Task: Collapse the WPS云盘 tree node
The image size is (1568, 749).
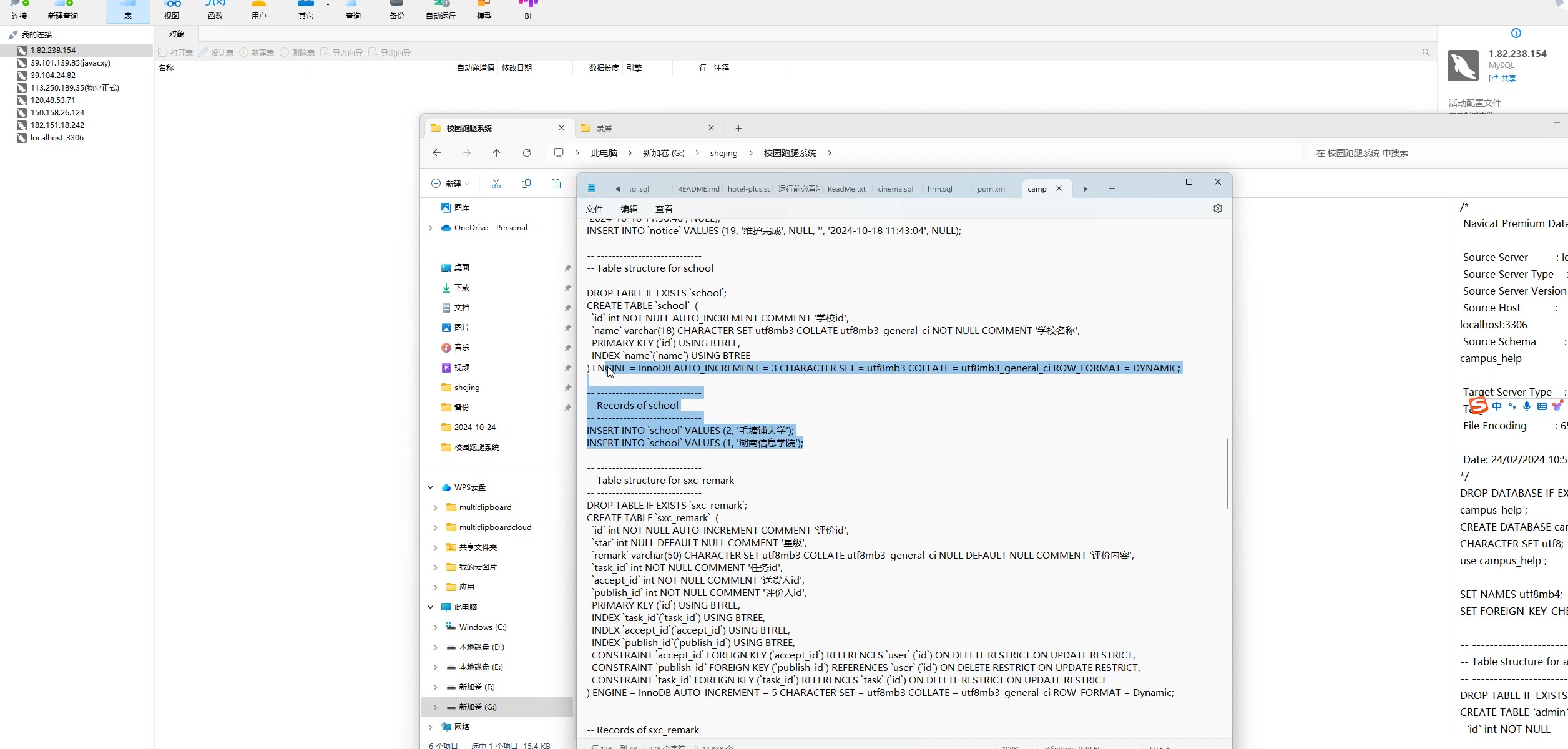Action: (431, 487)
